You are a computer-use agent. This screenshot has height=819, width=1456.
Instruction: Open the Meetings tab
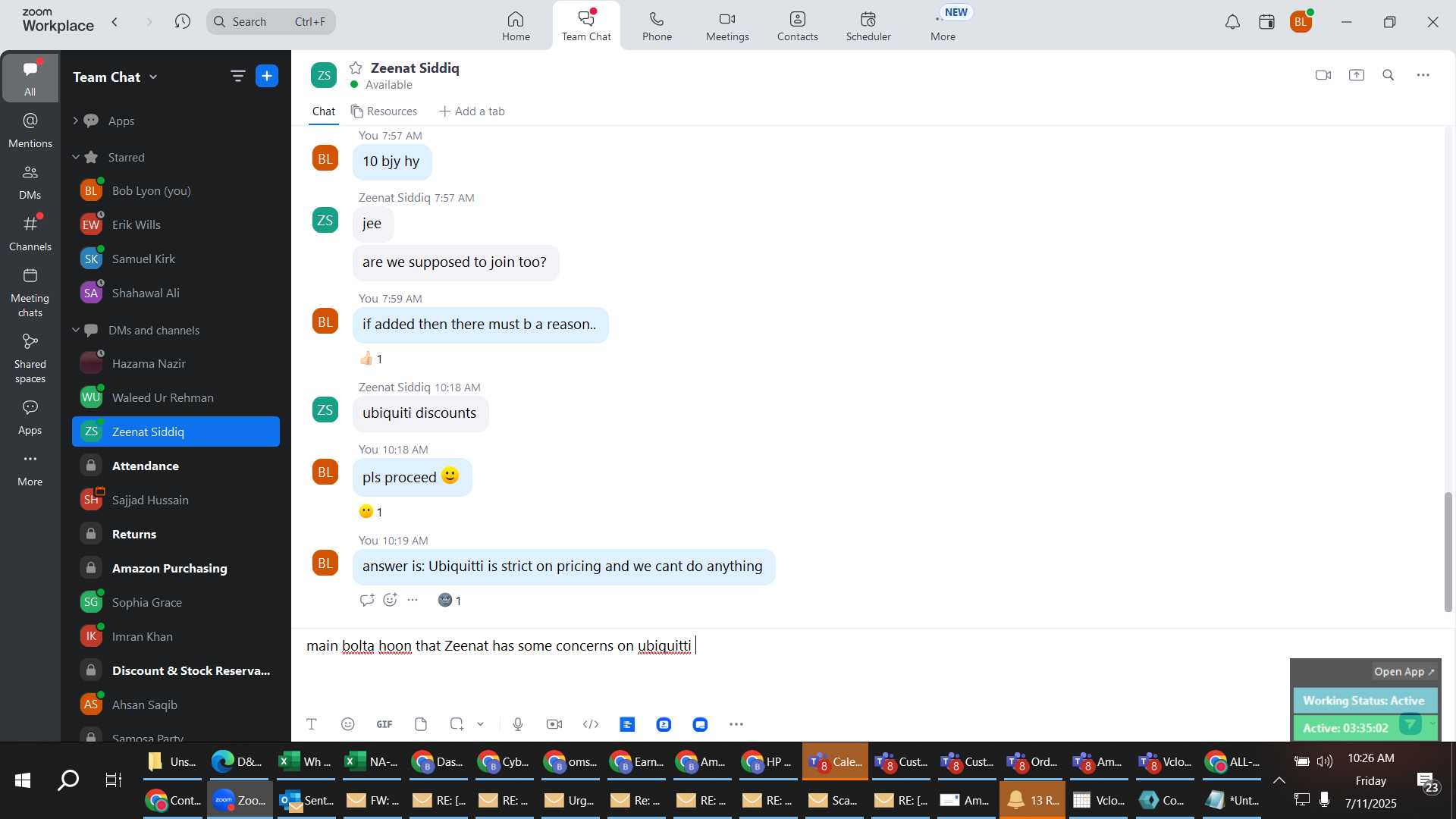[x=727, y=26]
